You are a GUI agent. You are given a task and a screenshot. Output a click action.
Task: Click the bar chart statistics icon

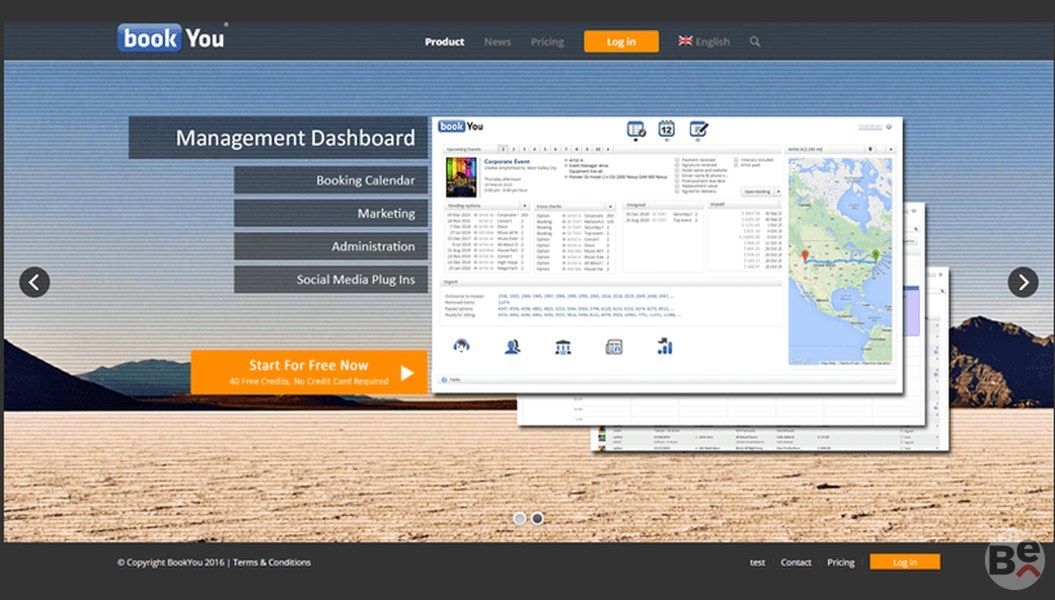point(665,346)
